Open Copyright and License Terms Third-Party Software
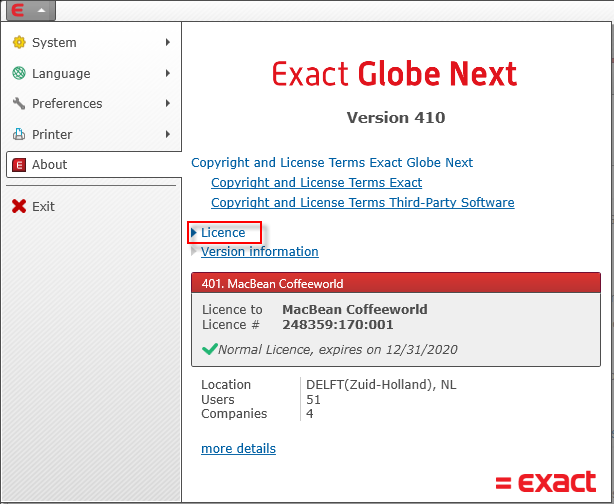This screenshot has width=614, height=504. 363,202
